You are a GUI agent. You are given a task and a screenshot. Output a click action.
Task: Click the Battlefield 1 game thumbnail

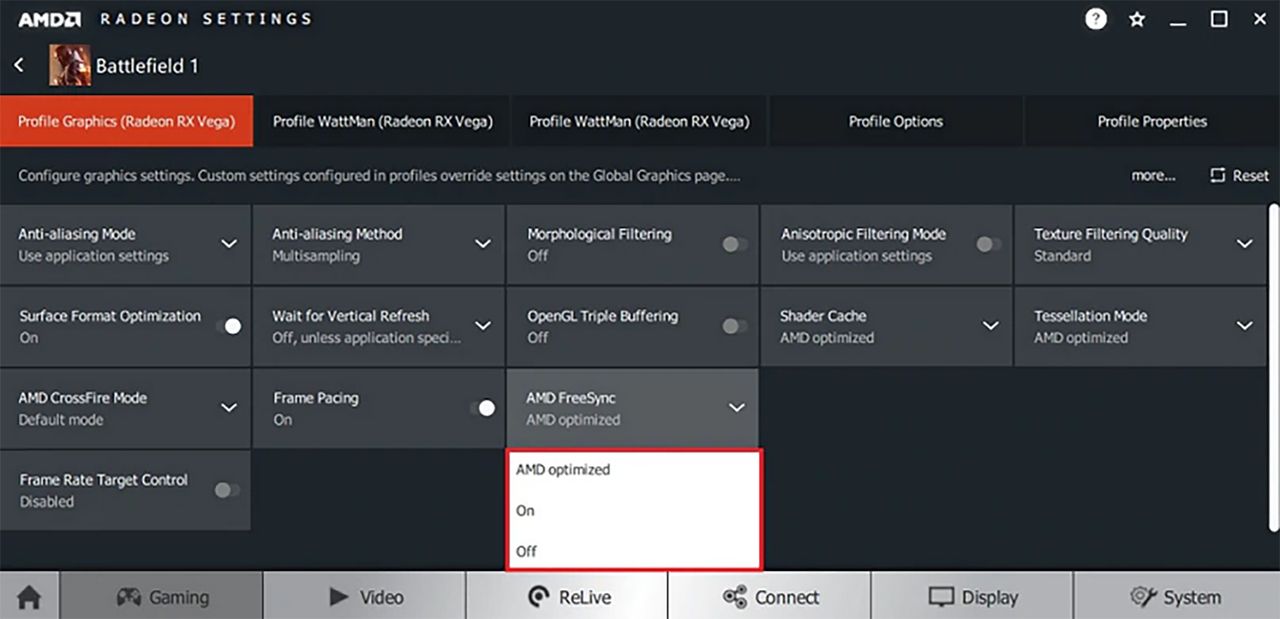(69, 66)
